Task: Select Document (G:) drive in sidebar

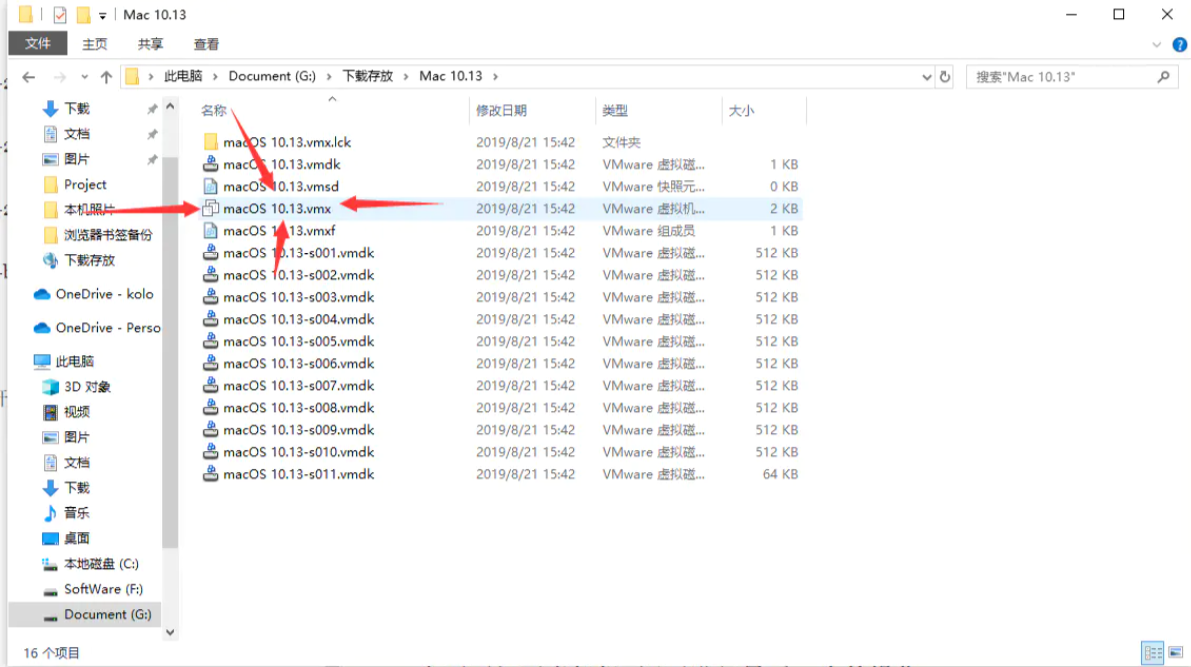Action: pyautogui.click(x=84, y=614)
